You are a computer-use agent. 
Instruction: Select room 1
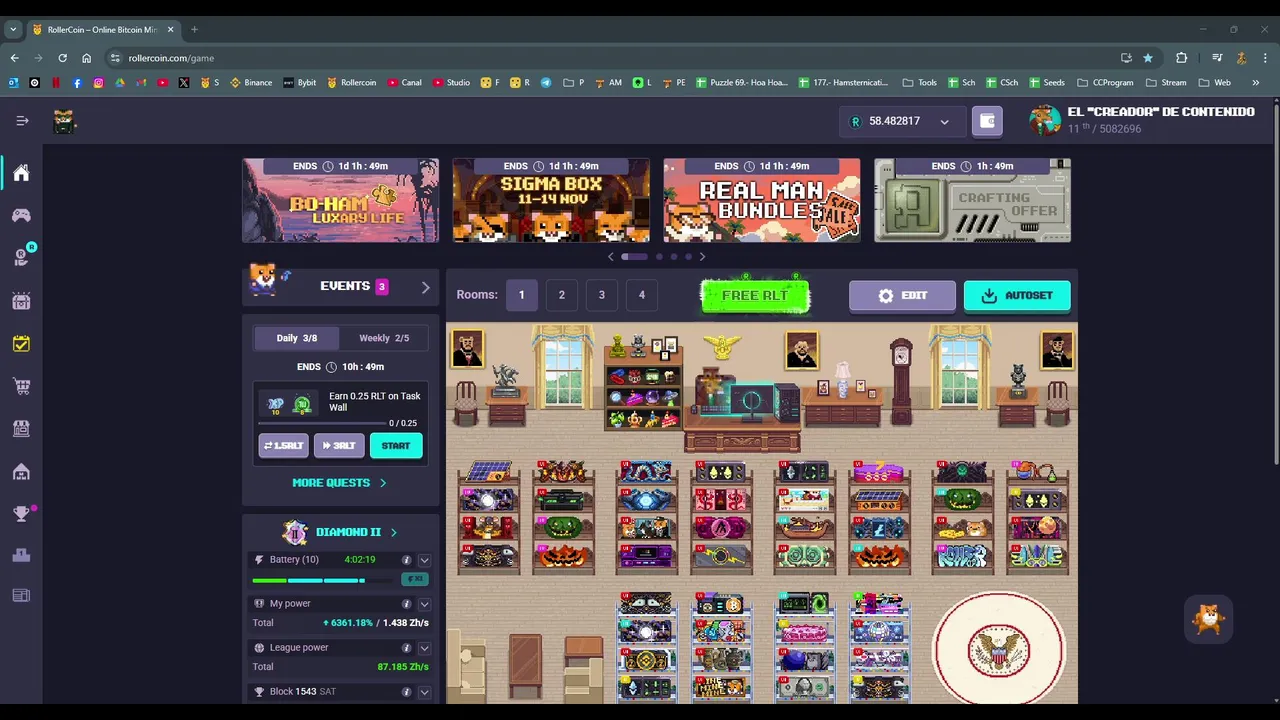coord(521,295)
